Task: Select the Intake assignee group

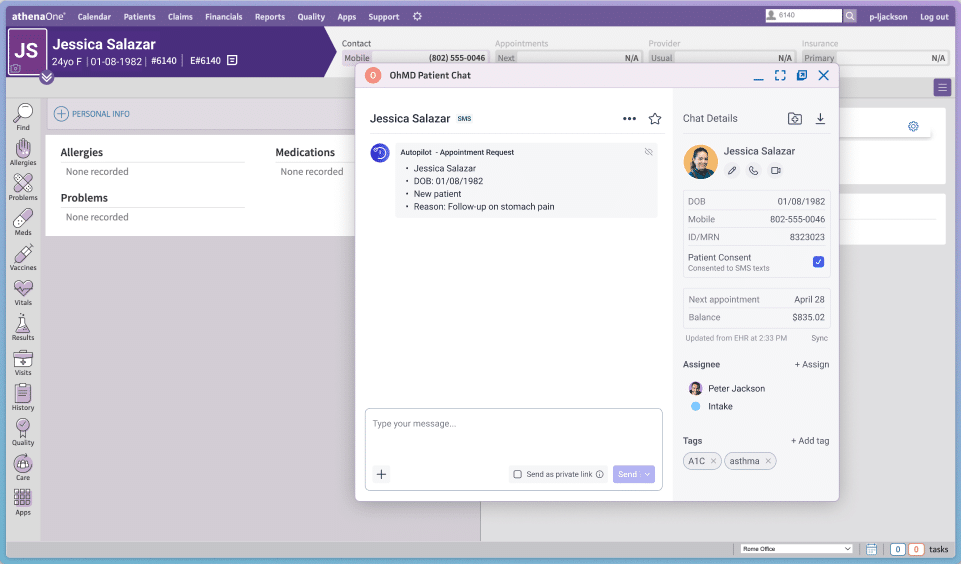Action: click(x=712, y=406)
